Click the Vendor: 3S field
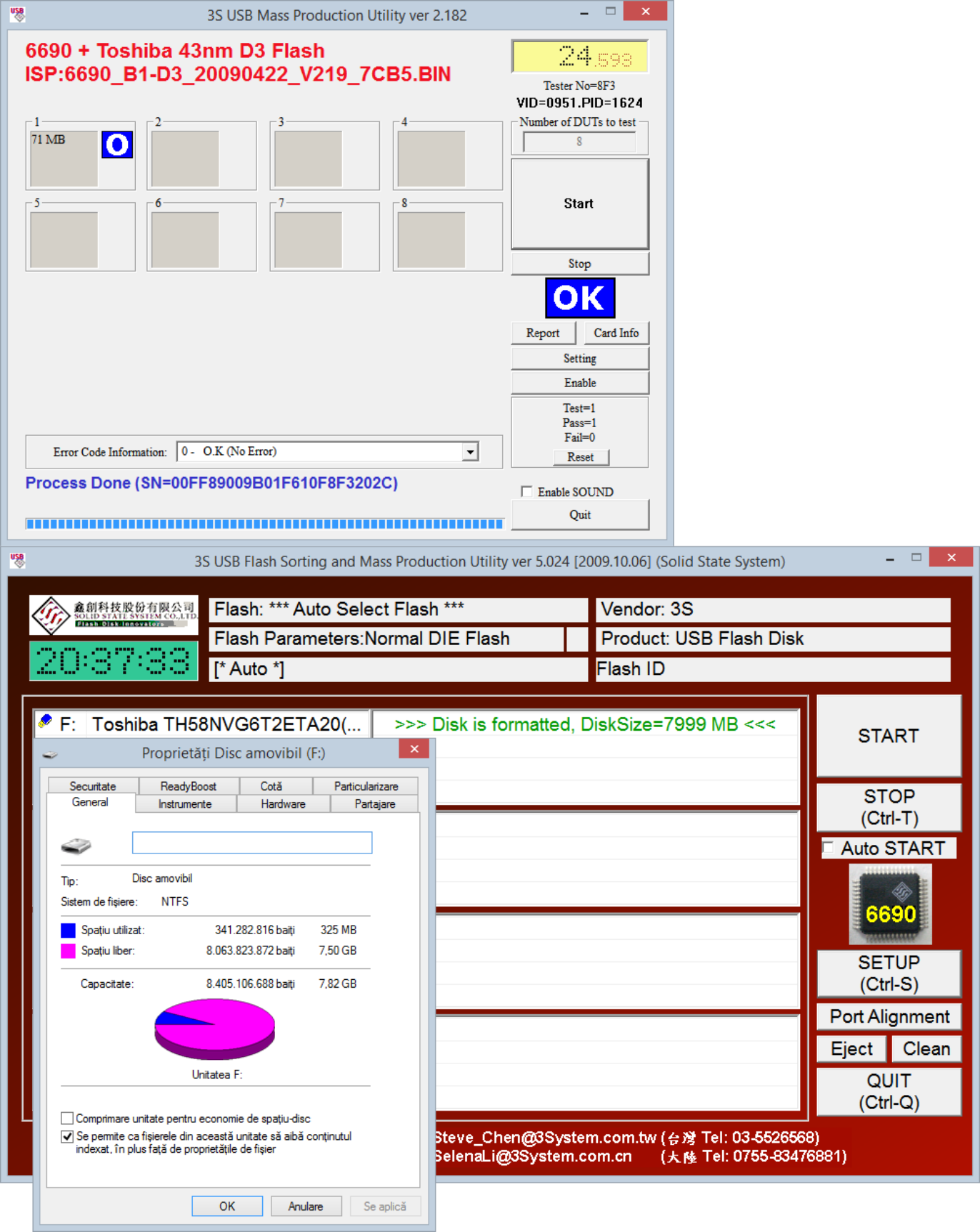Screen dimensions: 980x1232 click(x=773, y=609)
